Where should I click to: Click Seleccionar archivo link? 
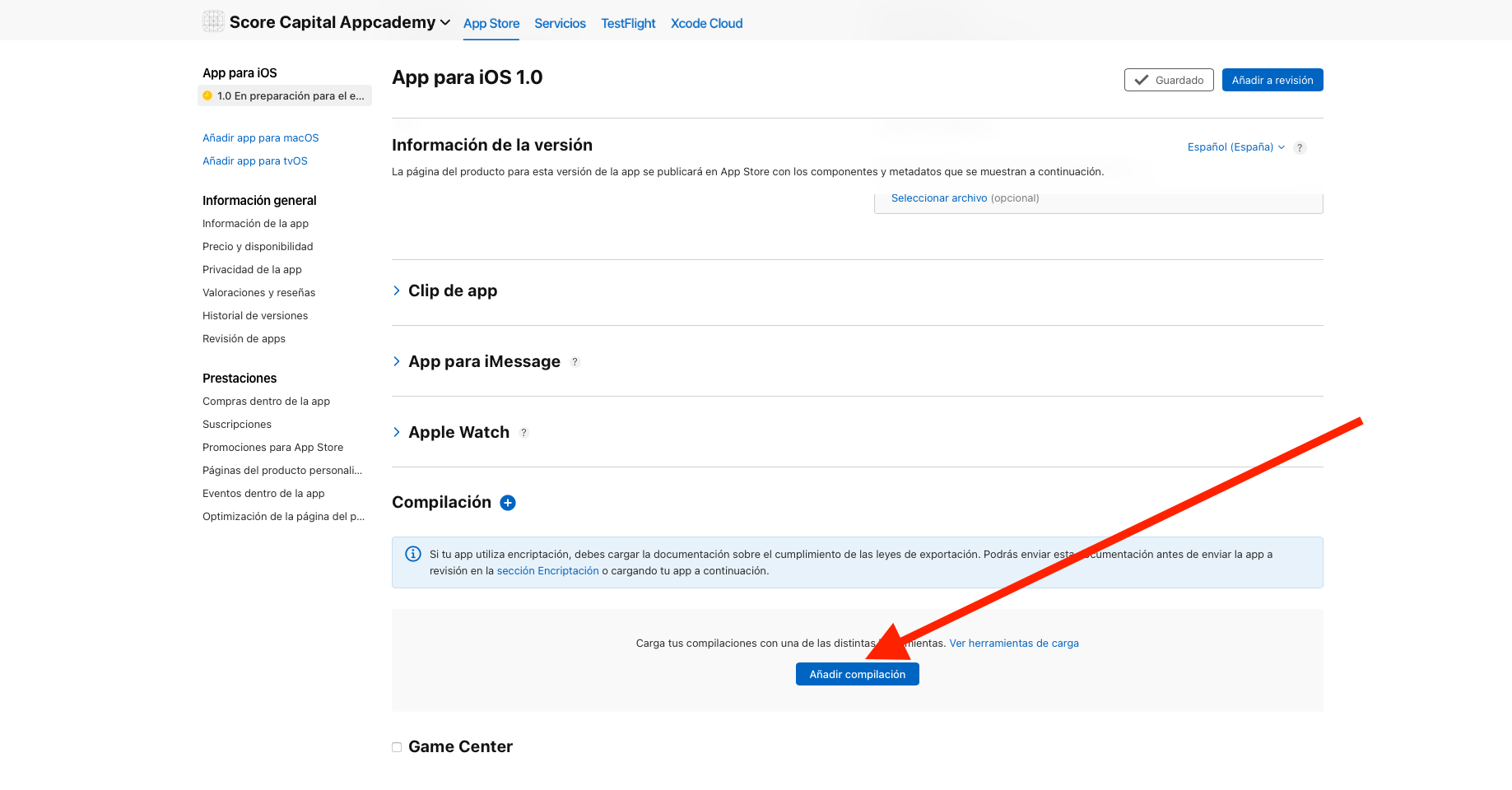point(939,197)
